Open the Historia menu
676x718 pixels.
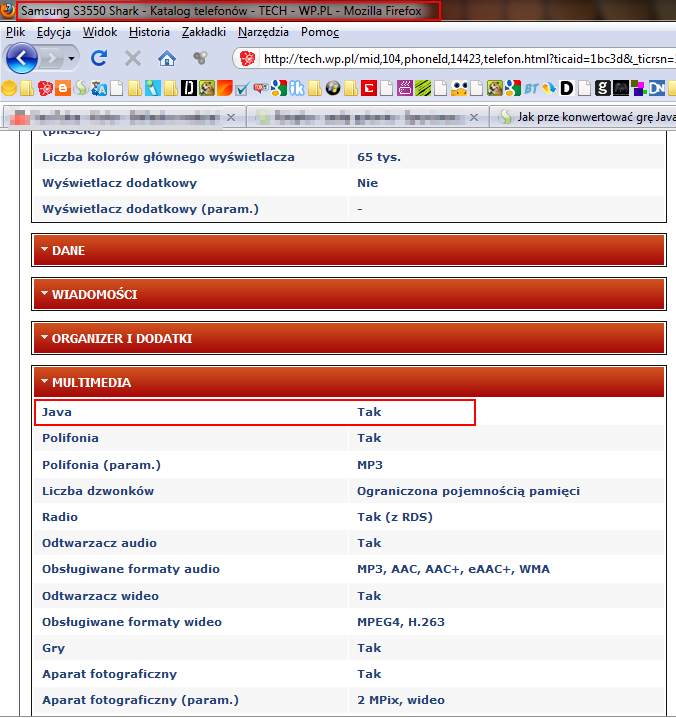[149, 32]
